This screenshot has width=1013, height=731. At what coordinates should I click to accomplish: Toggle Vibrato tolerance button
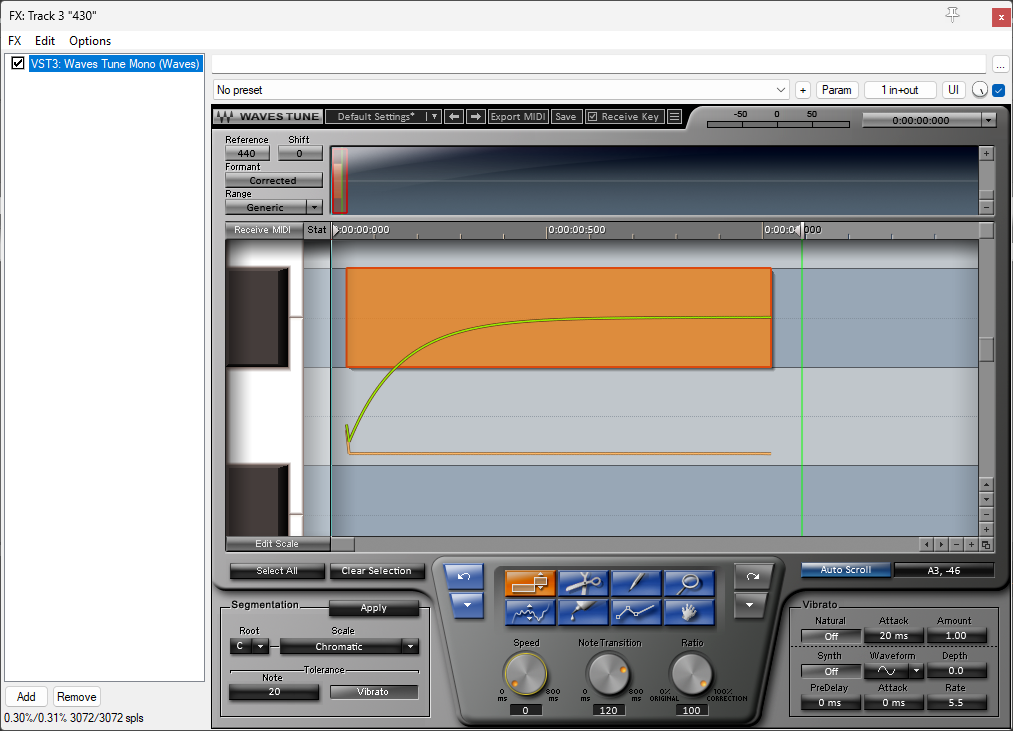(373, 692)
